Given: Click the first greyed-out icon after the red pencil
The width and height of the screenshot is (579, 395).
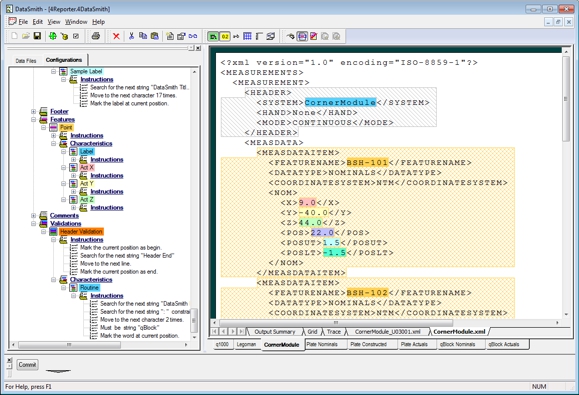Looking at the screenshot, I should [325, 36].
